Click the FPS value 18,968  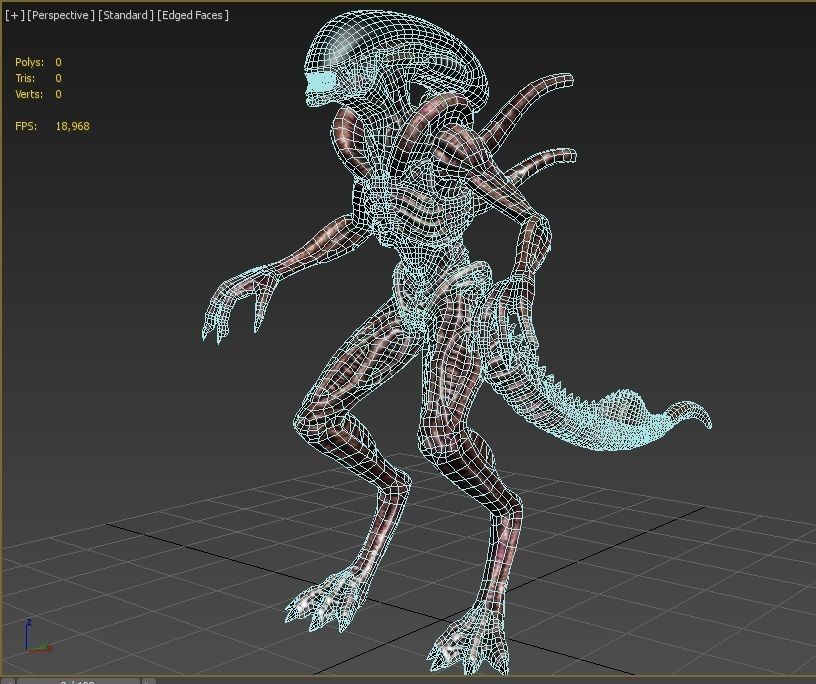(72, 126)
